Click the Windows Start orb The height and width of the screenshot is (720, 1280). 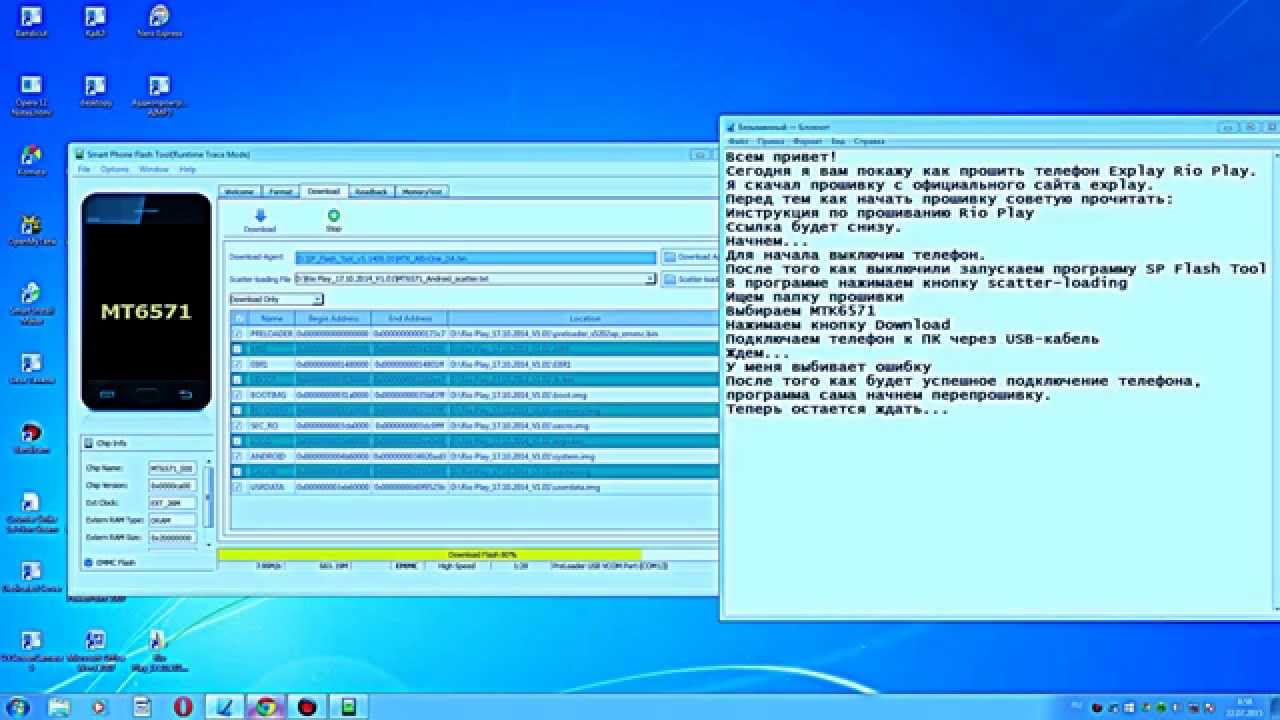[x=20, y=707]
